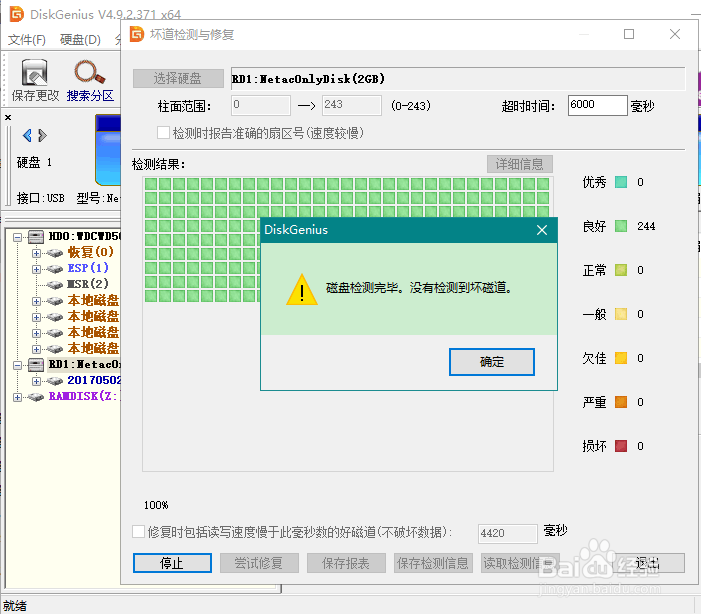This screenshot has height=614, width=701.
Task: Select the HD0 hard disk drive icon
Action: pos(36,237)
